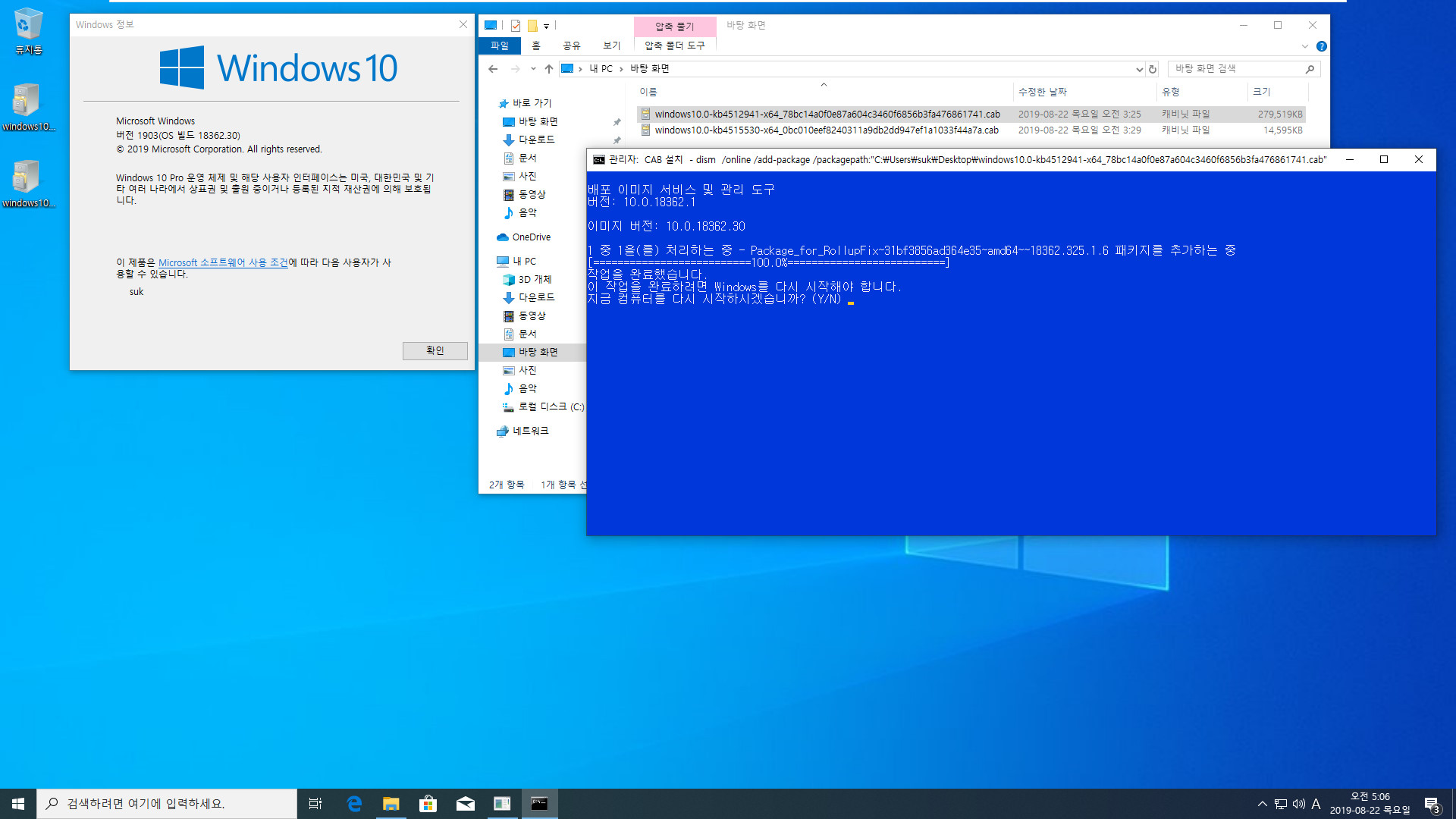Viewport: 1456px width, 819px height.
Task: Click the network icon in system tray
Action: 1280,804
